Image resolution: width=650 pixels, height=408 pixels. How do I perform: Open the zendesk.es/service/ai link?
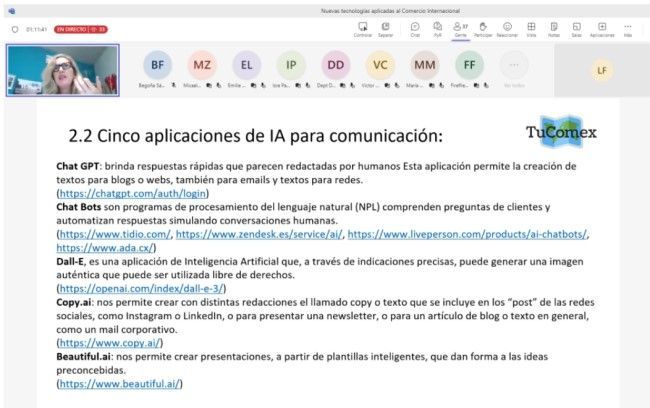(x=259, y=234)
